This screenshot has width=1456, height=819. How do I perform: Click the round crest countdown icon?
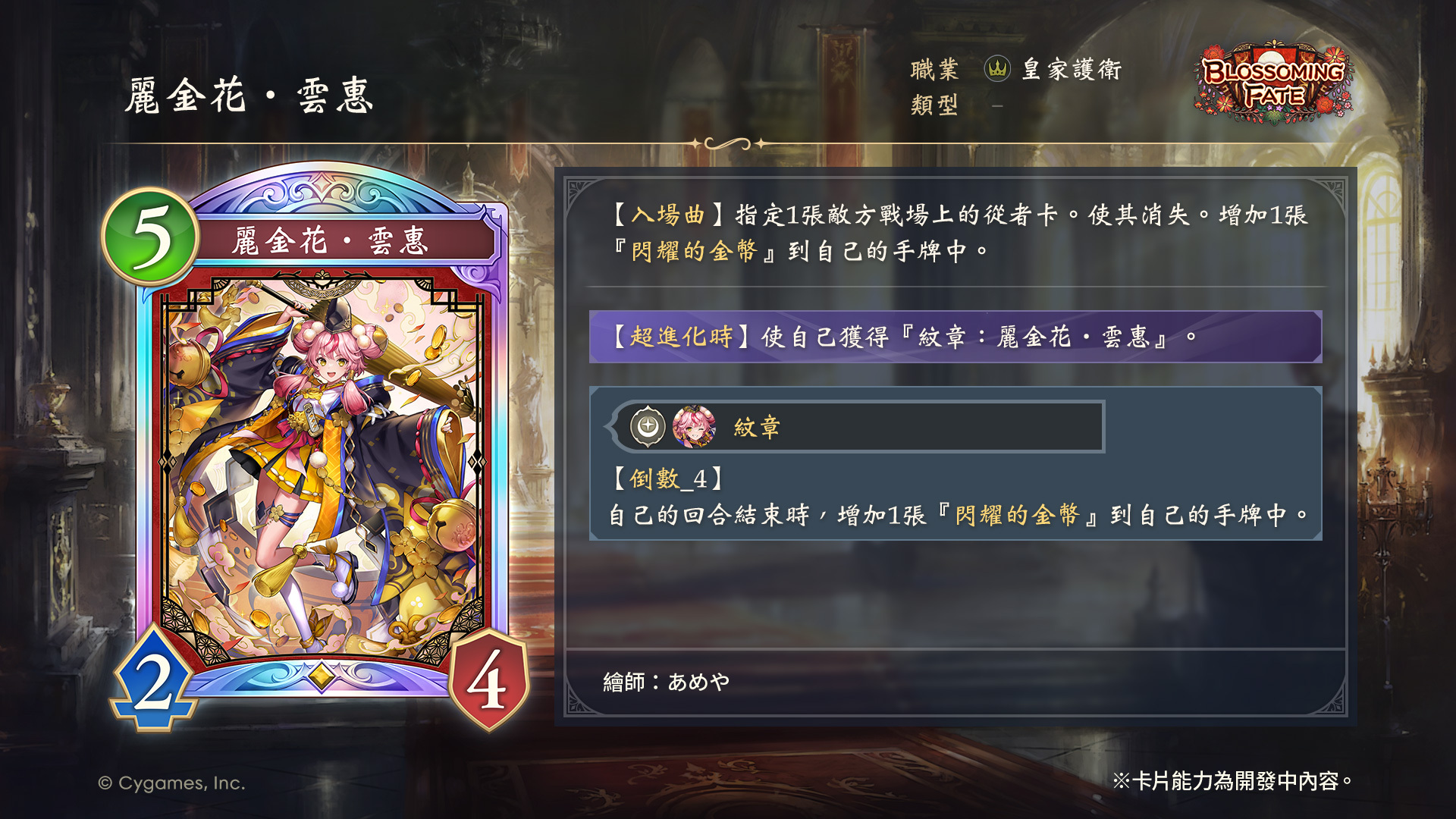click(648, 427)
